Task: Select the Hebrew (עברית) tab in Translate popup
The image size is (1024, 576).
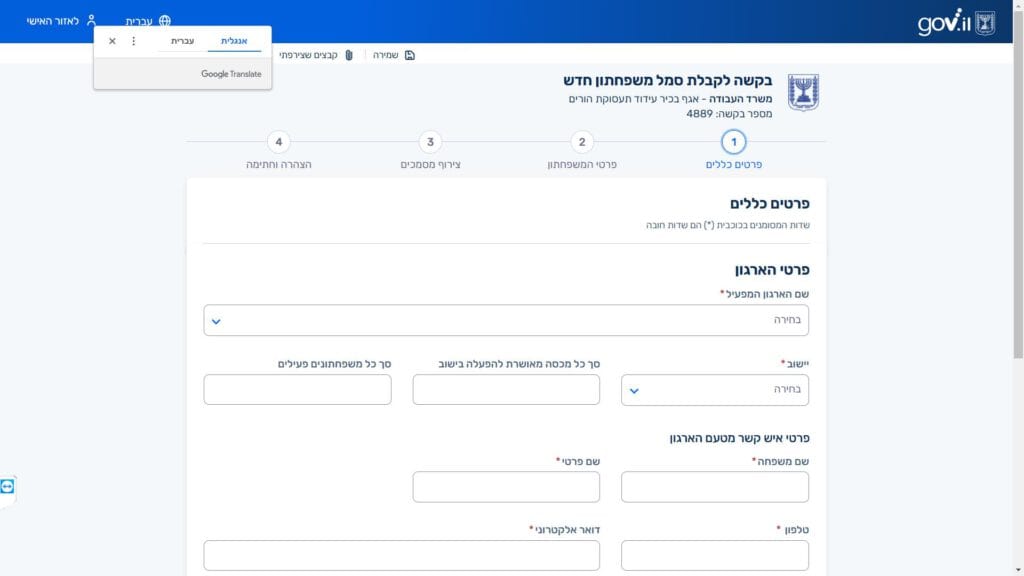Action: pyautogui.click(x=183, y=41)
